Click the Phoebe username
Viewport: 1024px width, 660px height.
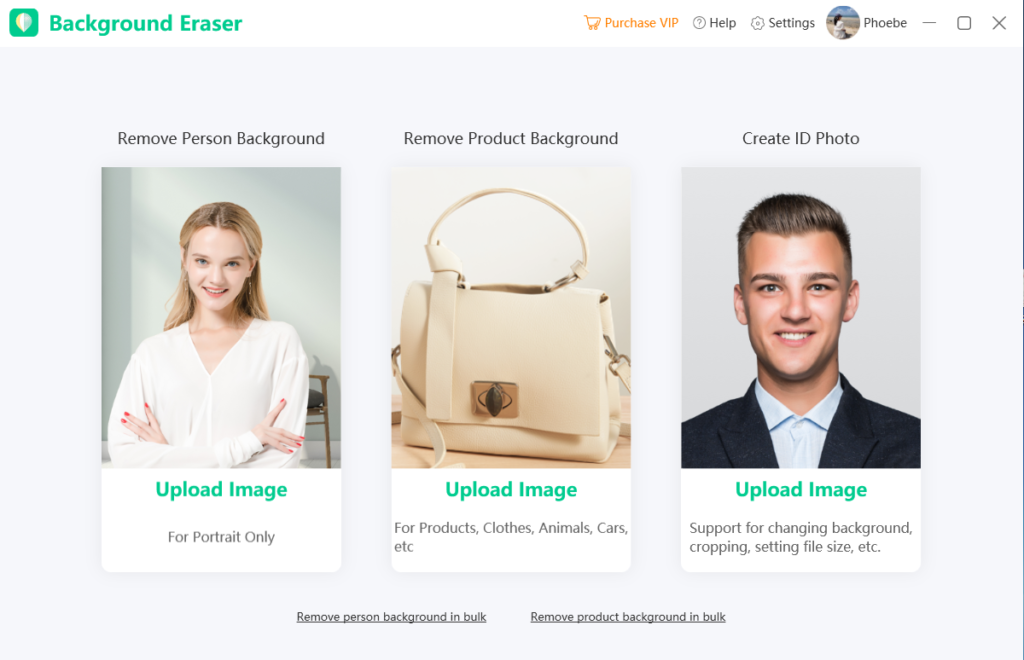885,23
